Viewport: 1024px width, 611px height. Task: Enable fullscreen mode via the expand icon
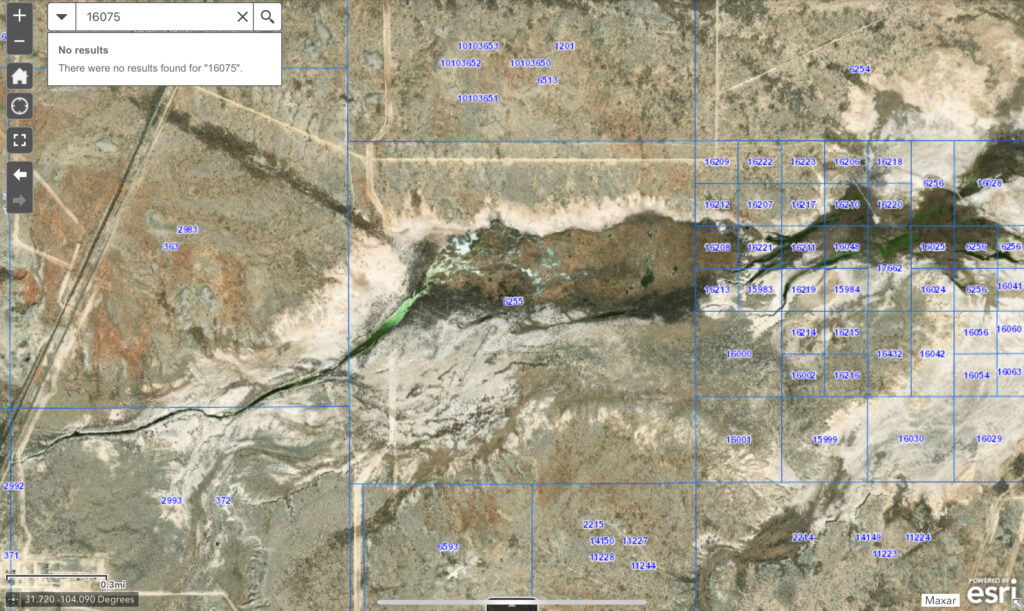click(19, 140)
